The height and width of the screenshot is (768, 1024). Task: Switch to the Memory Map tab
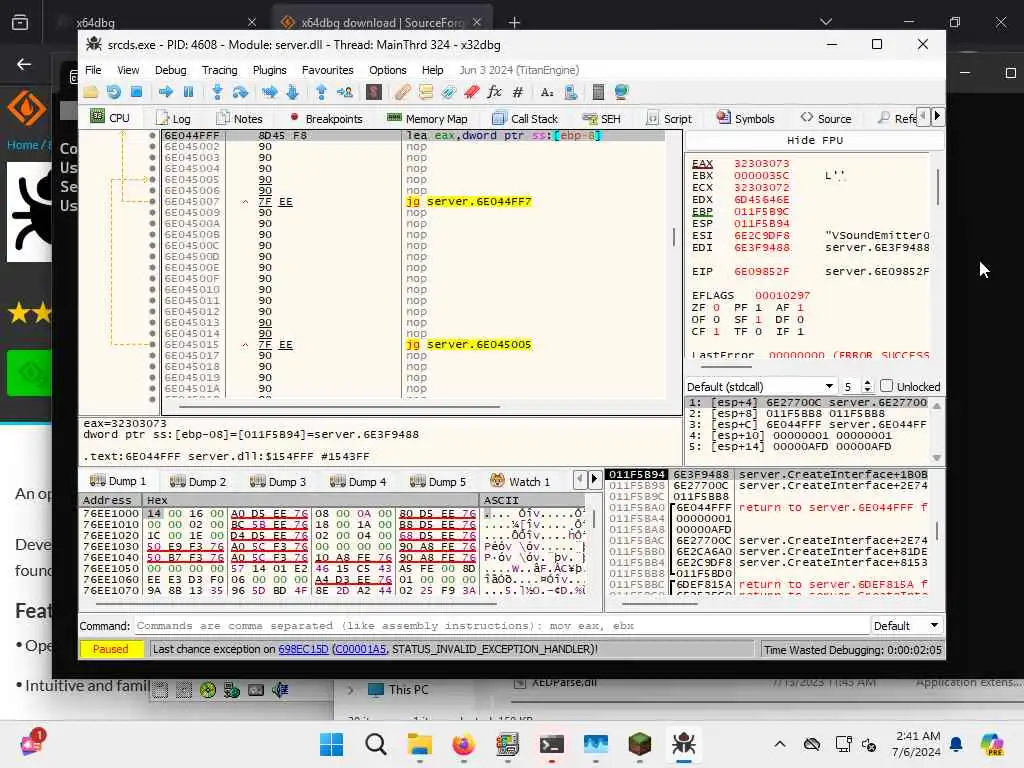tap(427, 118)
